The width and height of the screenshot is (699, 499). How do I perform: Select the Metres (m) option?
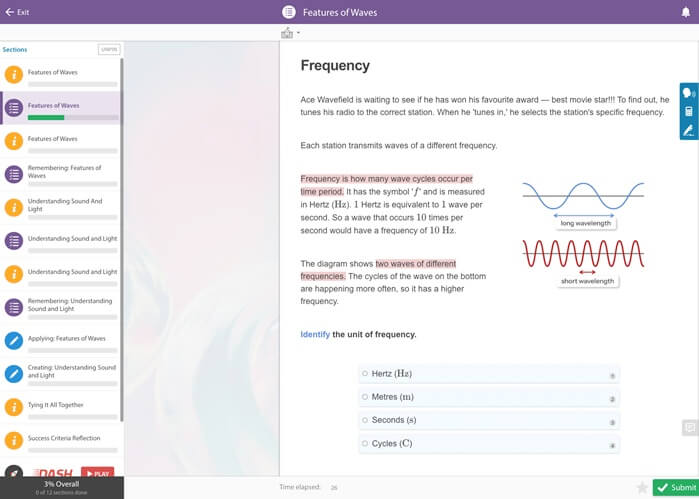point(489,397)
